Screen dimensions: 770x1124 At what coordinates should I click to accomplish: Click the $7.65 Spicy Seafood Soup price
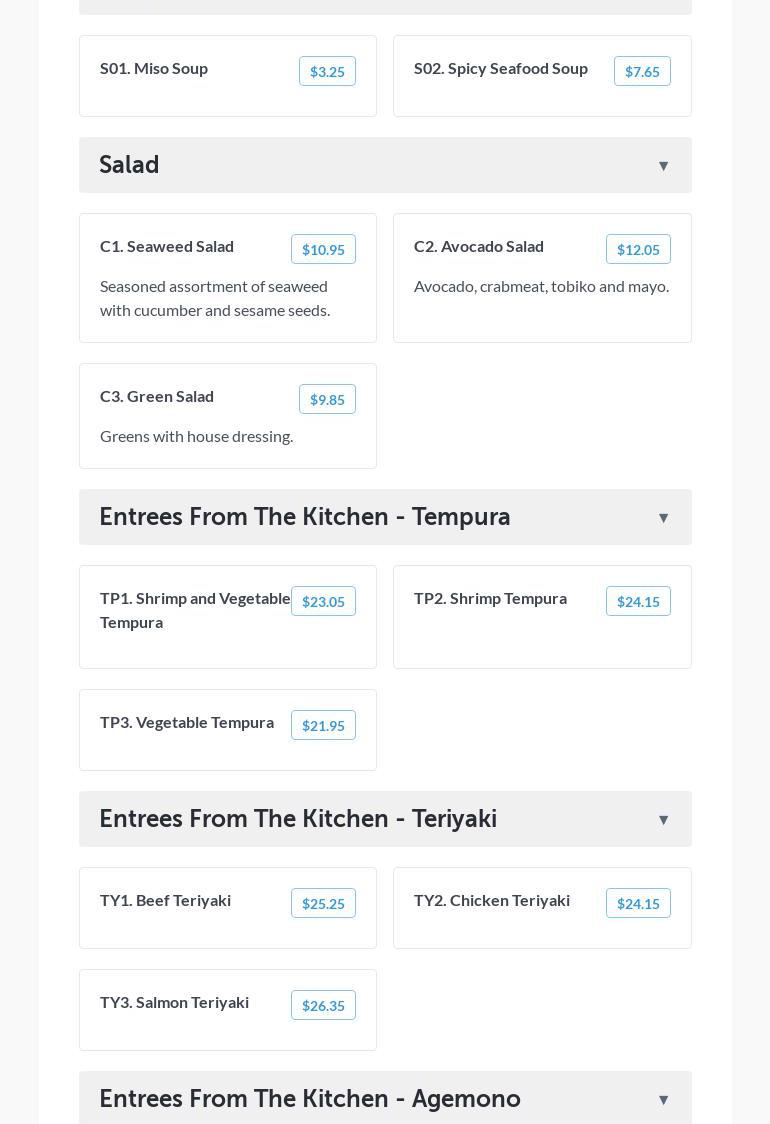click(642, 72)
